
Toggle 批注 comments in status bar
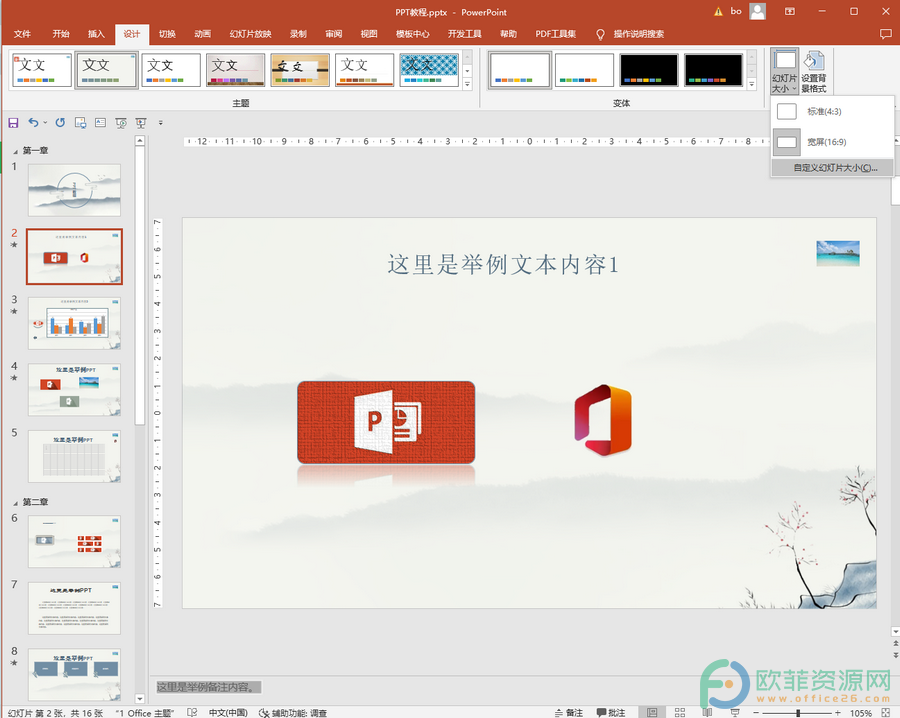(611, 712)
